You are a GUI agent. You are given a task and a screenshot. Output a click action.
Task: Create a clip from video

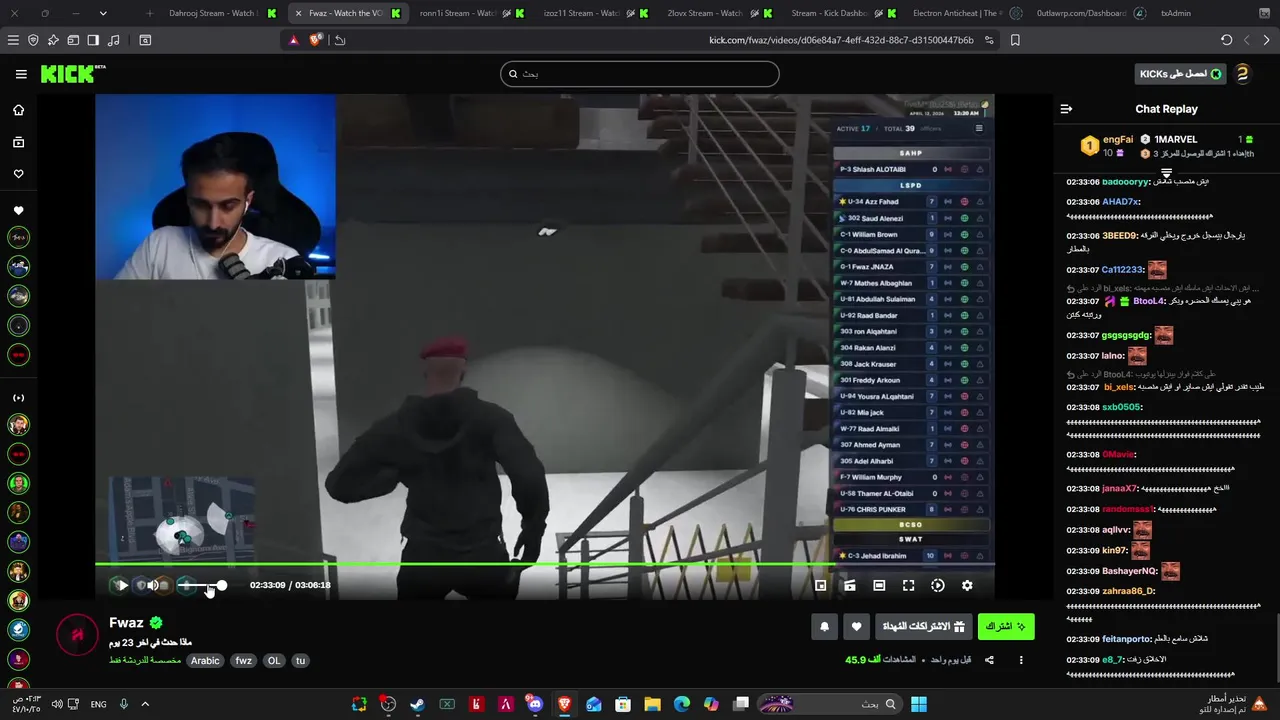849,586
